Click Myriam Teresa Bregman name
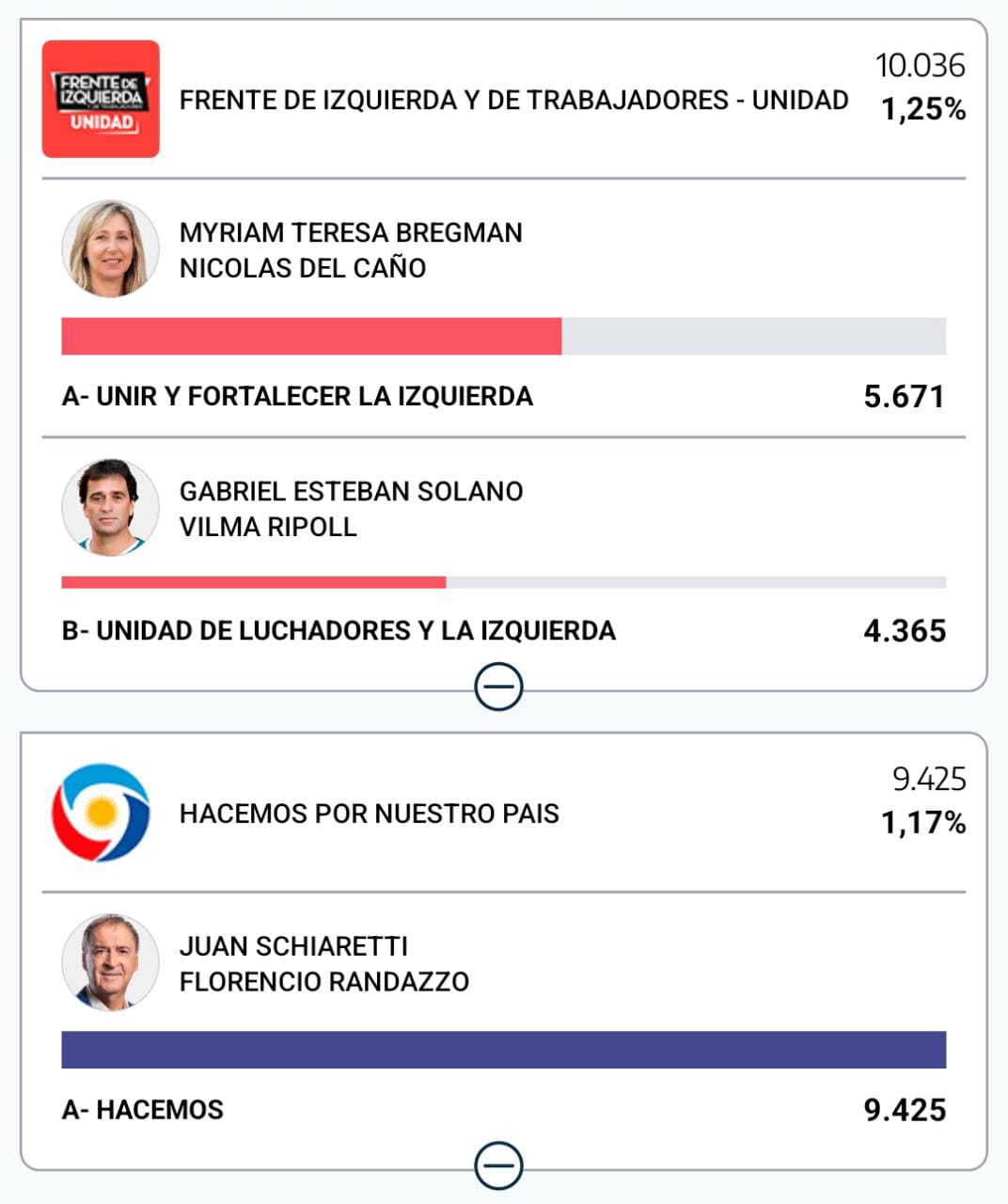The image size is (1008, 1204). (351, 232)
